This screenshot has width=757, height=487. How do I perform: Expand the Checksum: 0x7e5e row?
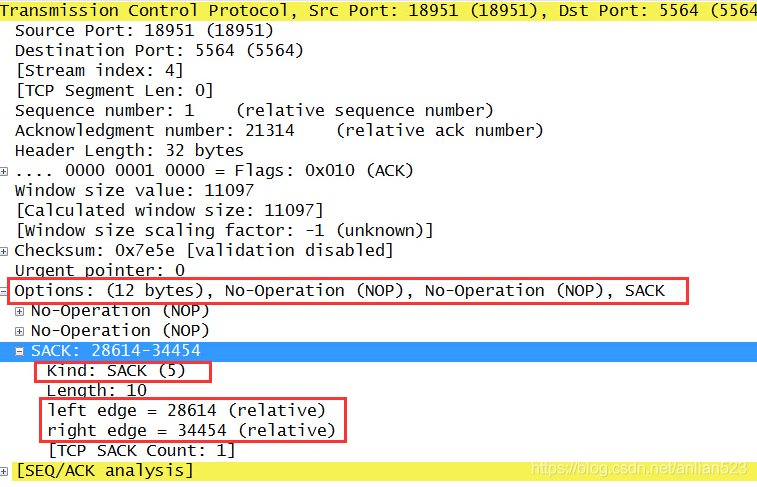(3, 251)
